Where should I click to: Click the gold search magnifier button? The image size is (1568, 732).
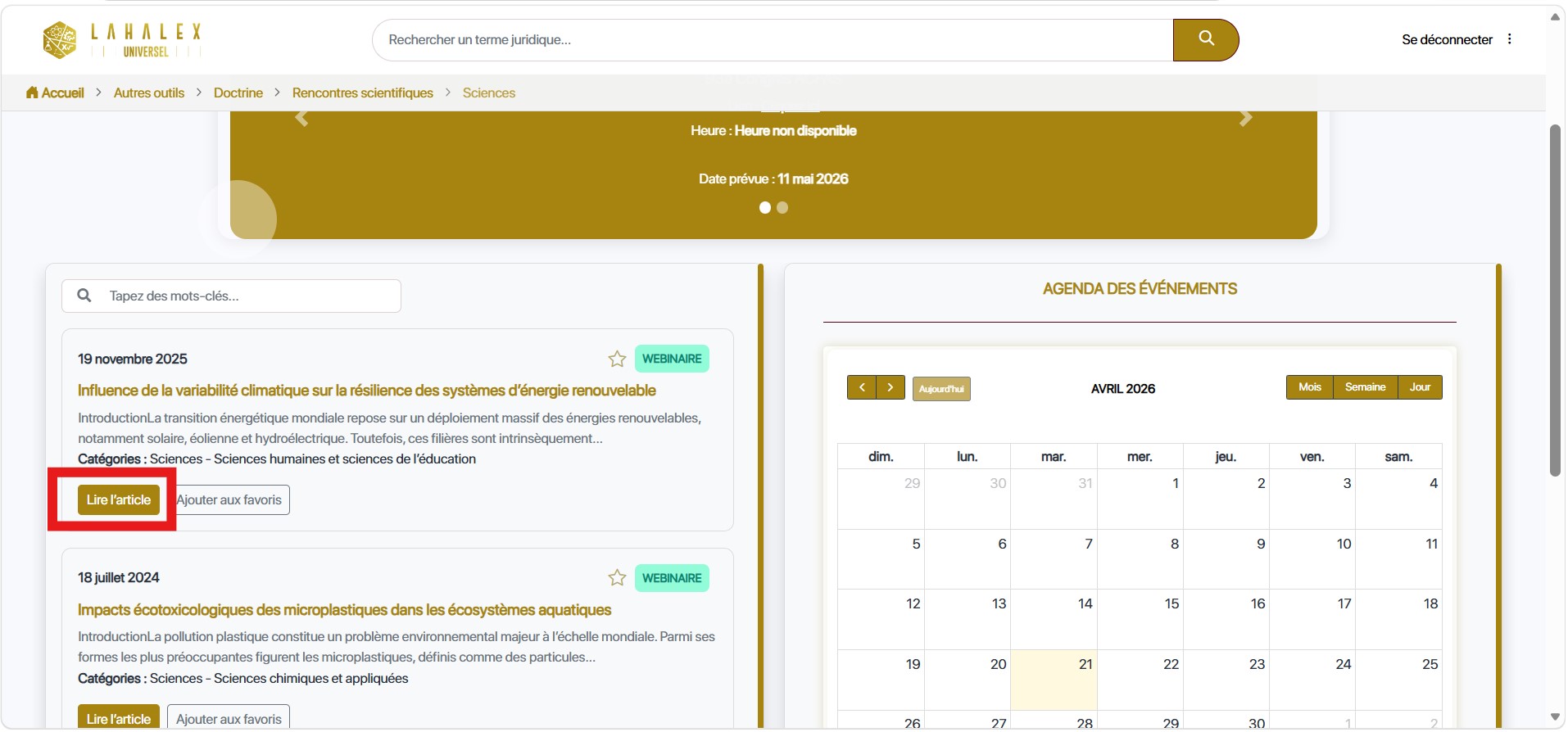(x=1205, y=39)
